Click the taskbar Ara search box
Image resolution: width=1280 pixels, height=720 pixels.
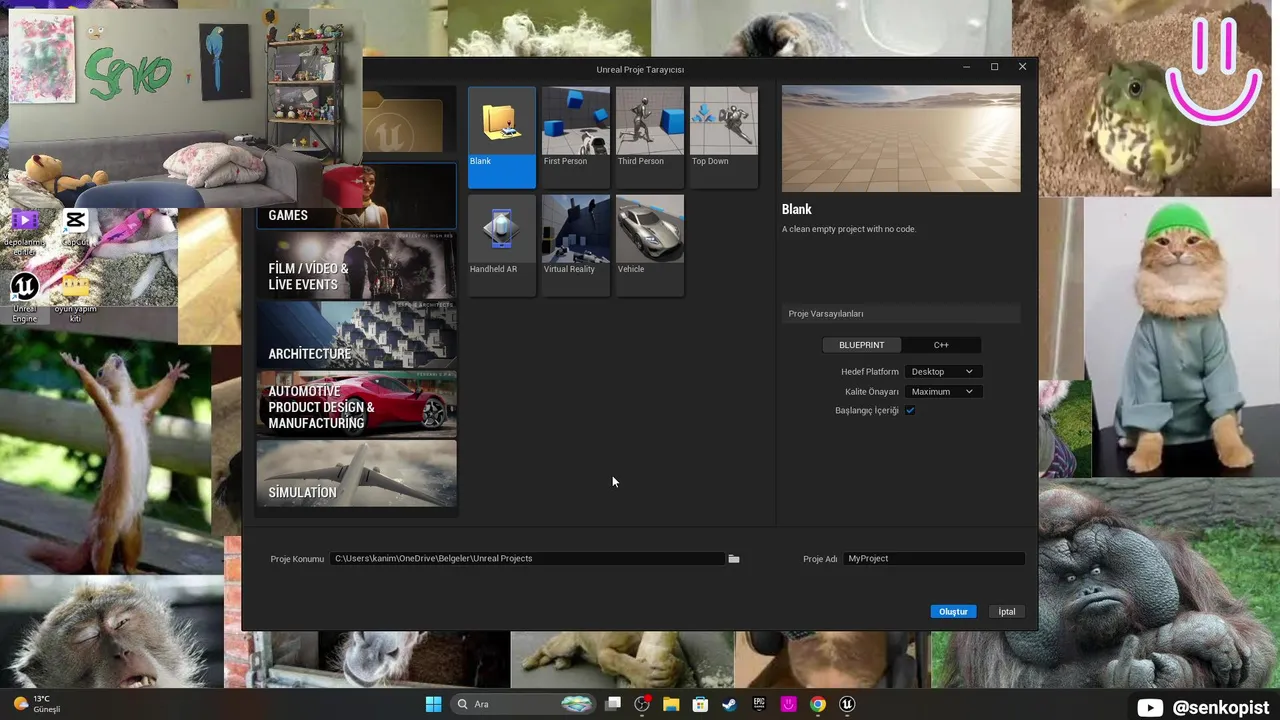click(524, 704)
